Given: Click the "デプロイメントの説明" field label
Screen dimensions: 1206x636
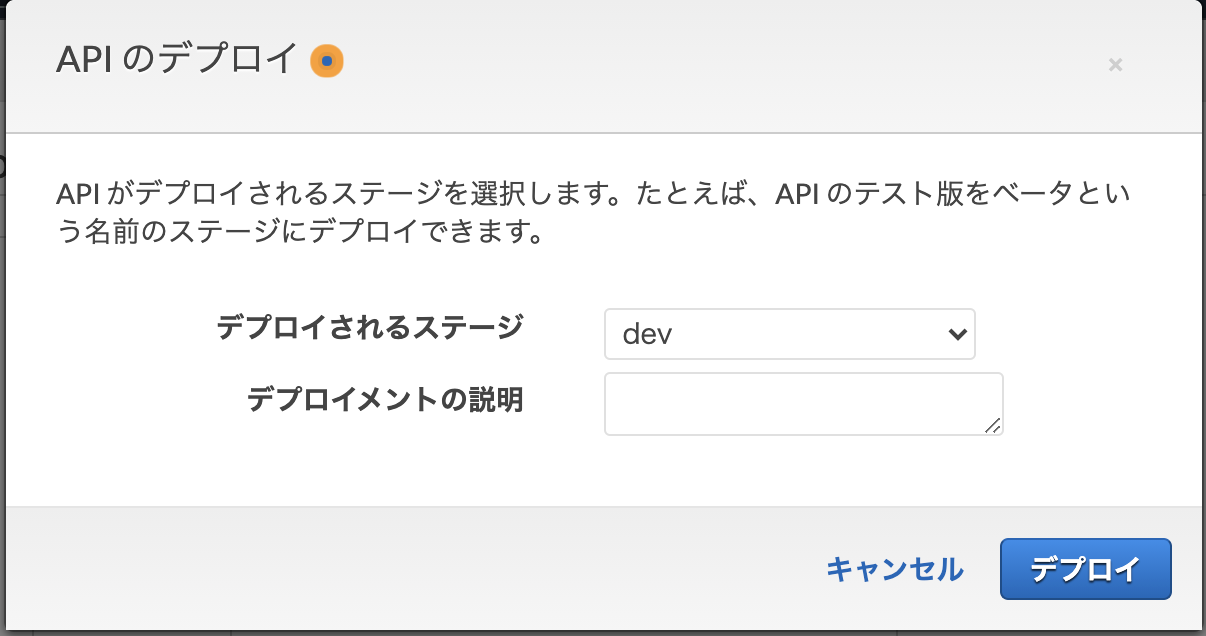Looking at the screenshot, I should click(384, 400).
